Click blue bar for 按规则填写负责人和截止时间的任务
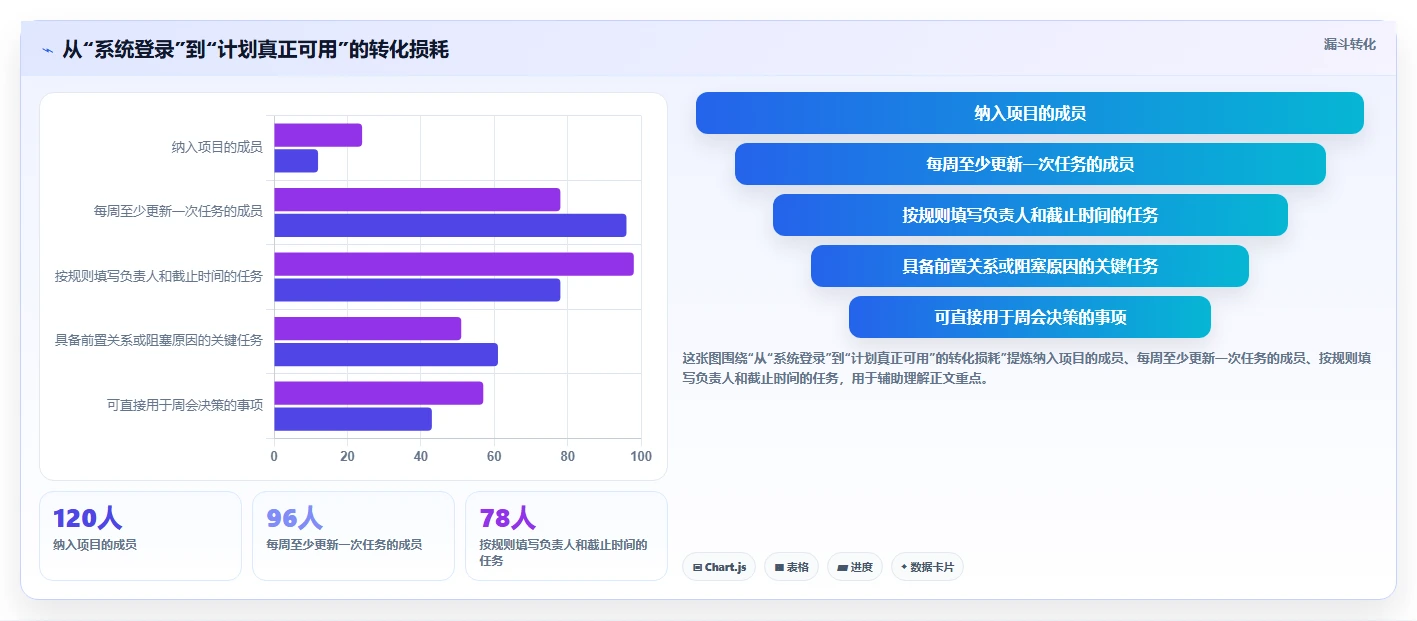 [417, 290]
